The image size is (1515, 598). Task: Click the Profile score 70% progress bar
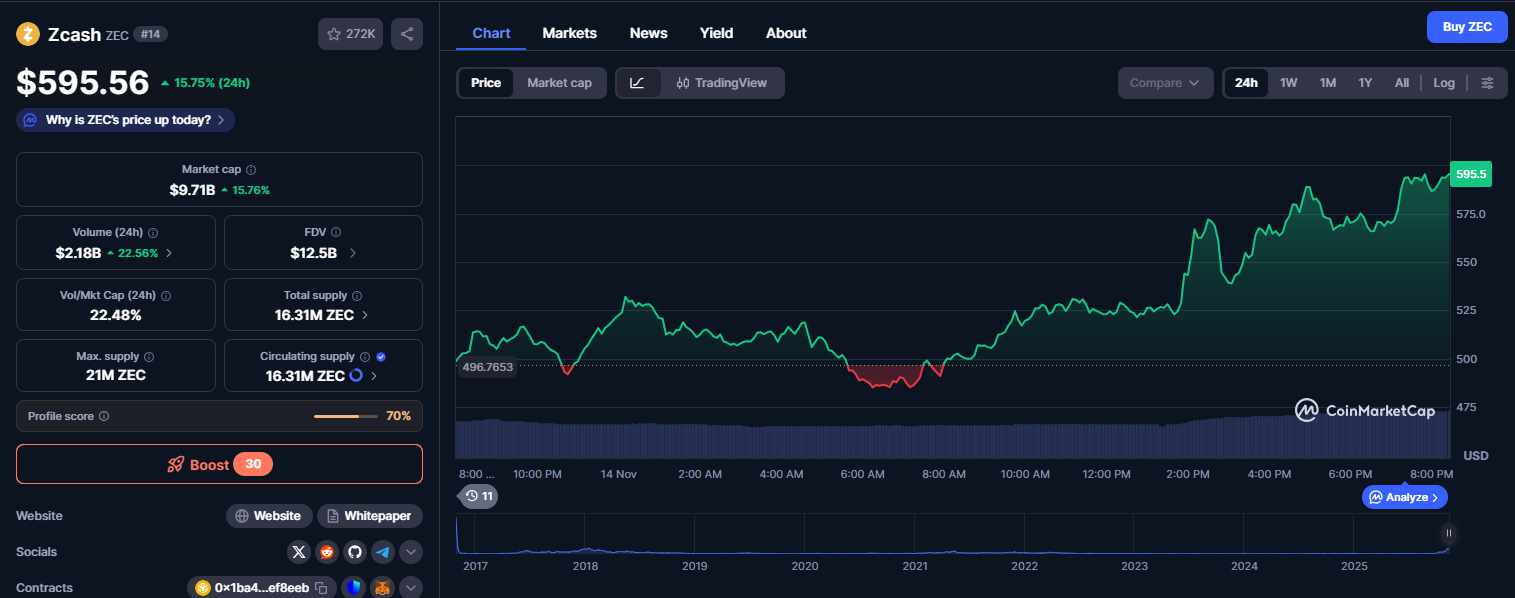click(x=346, y=416)
